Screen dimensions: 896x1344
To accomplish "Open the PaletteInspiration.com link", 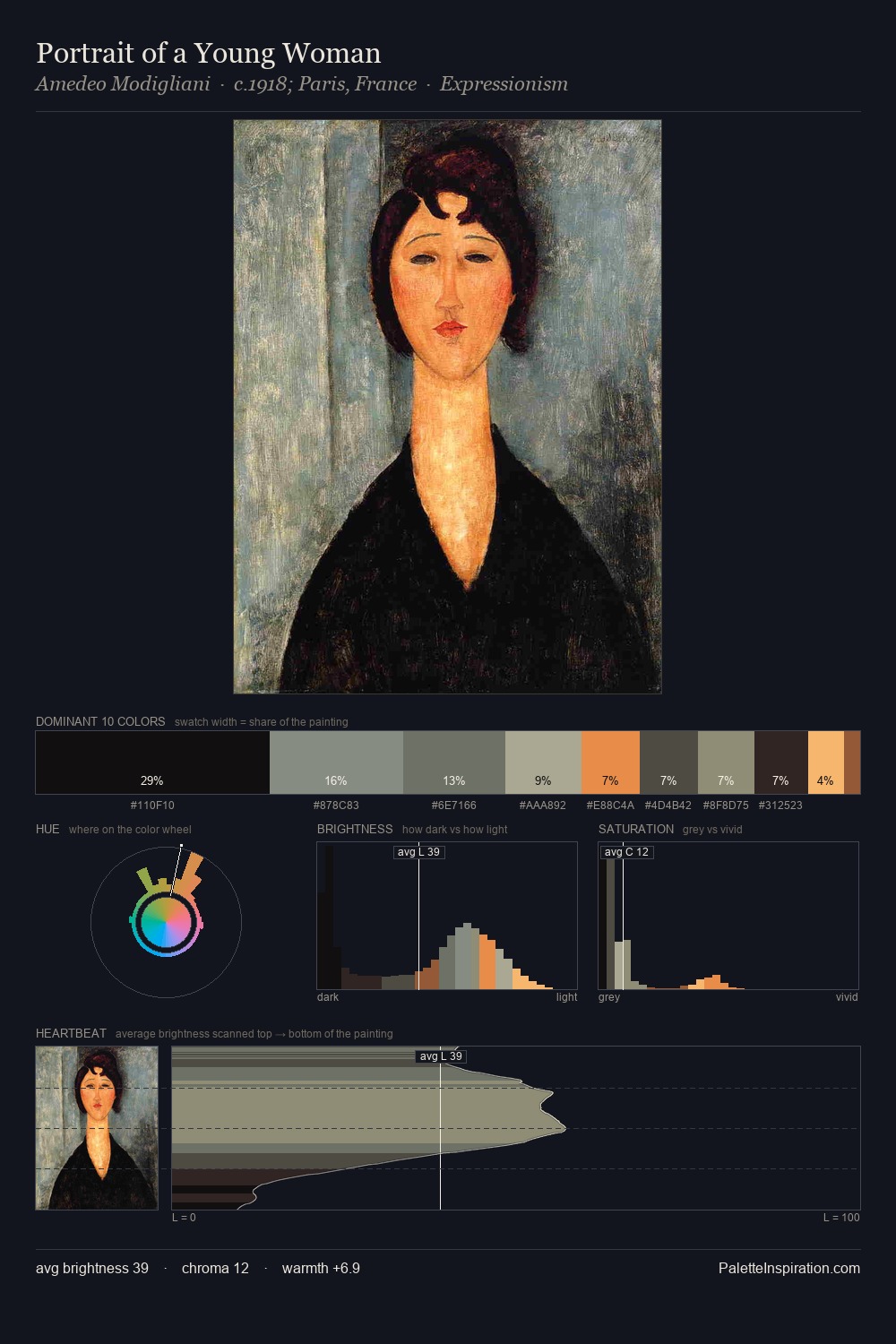I will (789, 1268).
